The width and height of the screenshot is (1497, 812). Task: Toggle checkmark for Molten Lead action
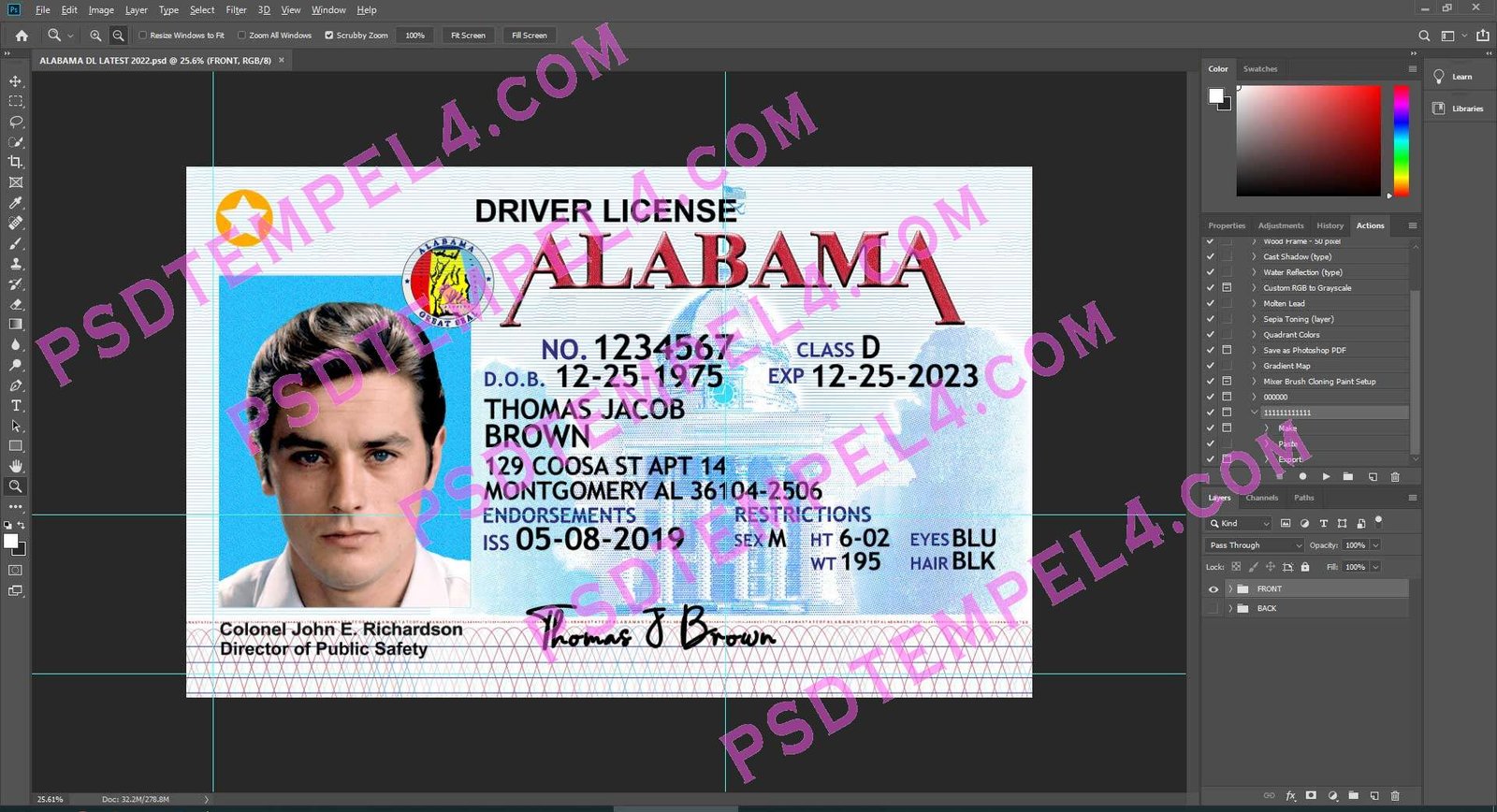1211,303
